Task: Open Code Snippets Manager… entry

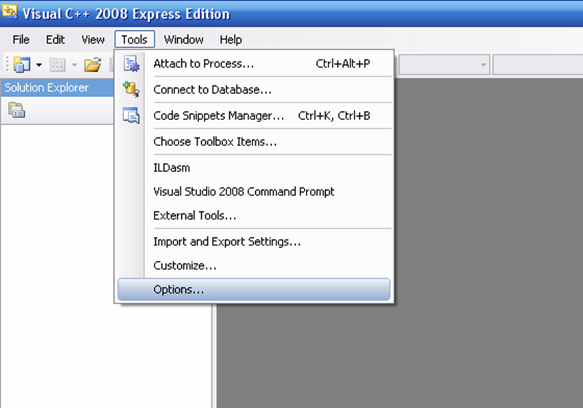Action: pos(254,116)
